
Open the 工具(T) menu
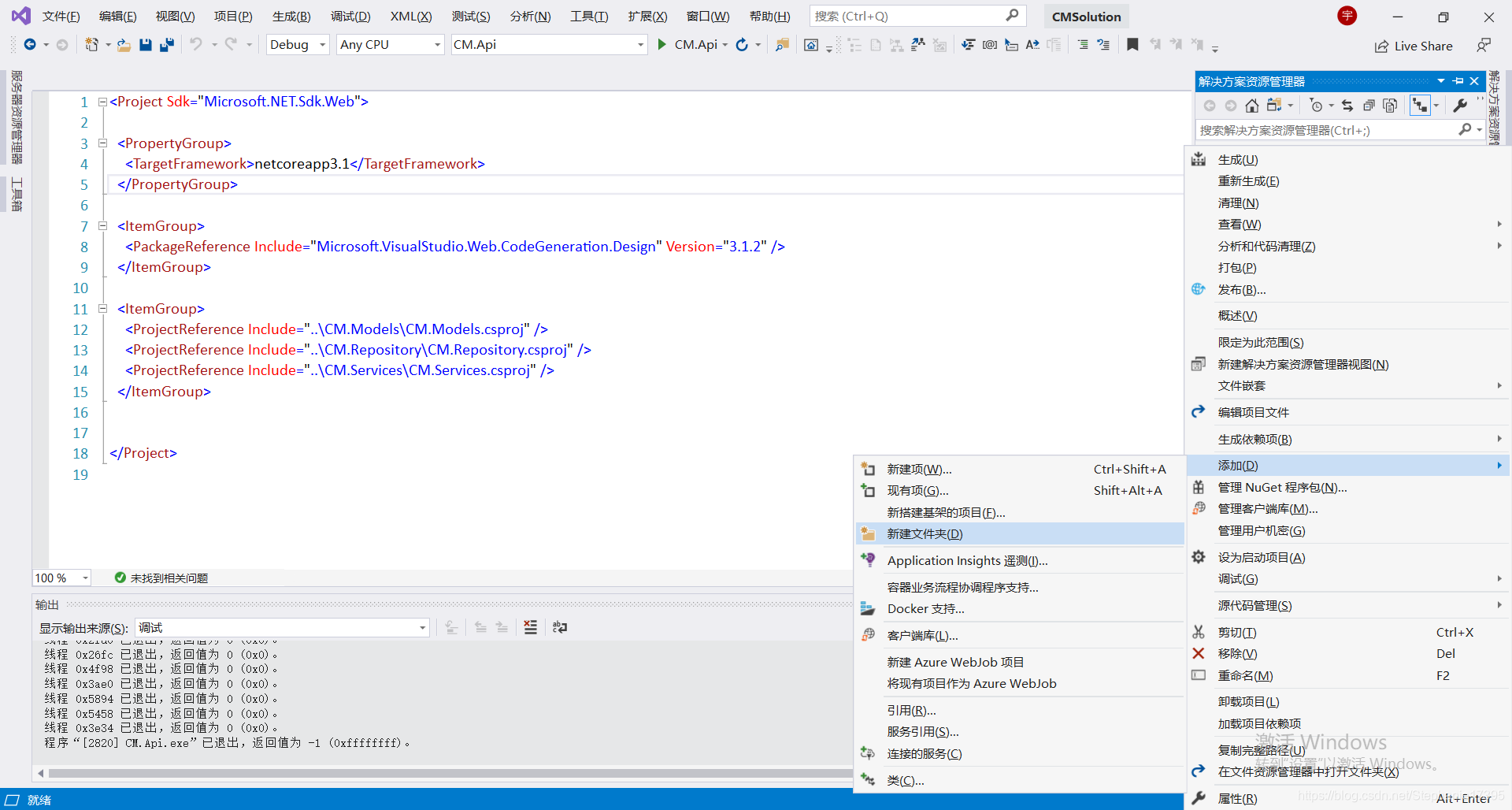[589, 17]
